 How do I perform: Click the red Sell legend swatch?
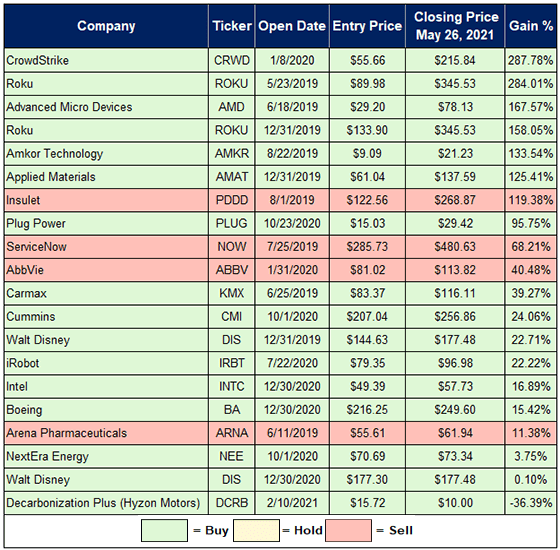tap(348, 531)
